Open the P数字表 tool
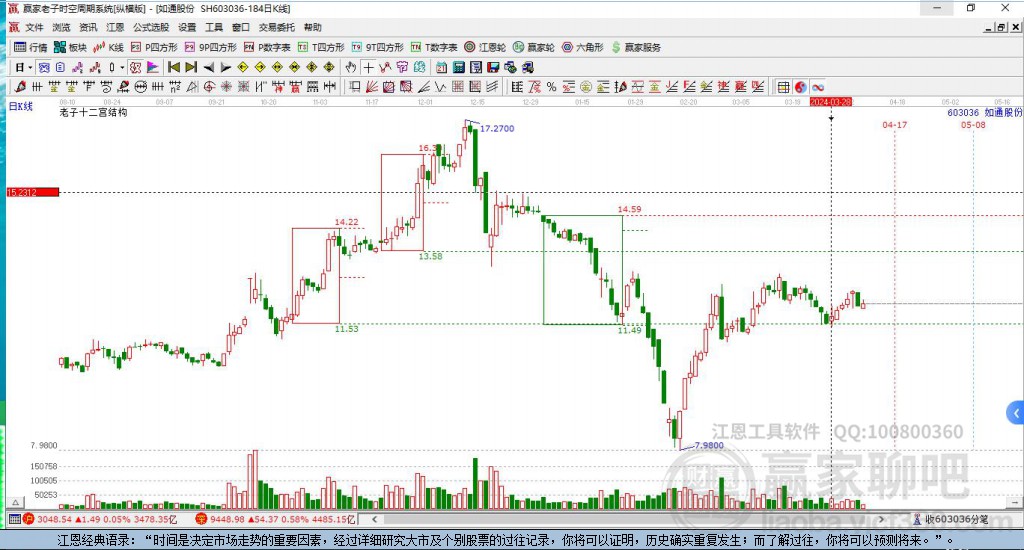 tap(266, 47)
